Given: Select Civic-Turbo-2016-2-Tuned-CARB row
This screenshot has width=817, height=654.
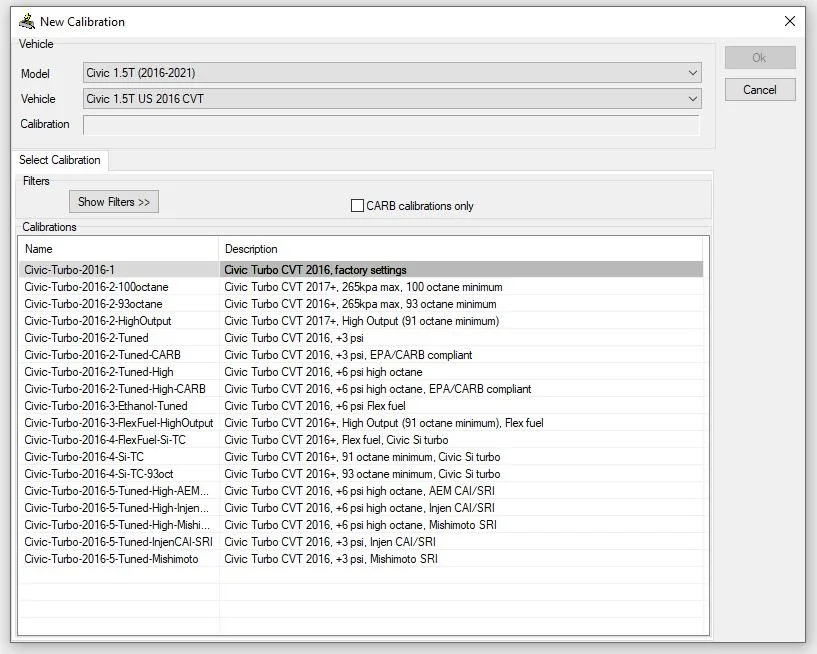Looking at the screenshot, I should (361, 355).
